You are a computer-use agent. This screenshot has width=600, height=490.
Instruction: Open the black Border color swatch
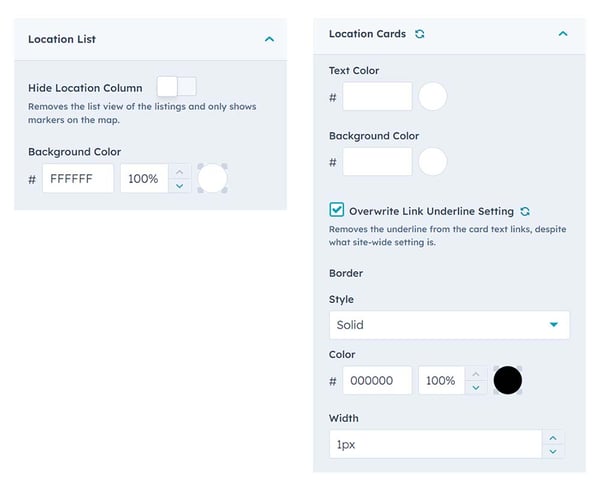[508, 381]
